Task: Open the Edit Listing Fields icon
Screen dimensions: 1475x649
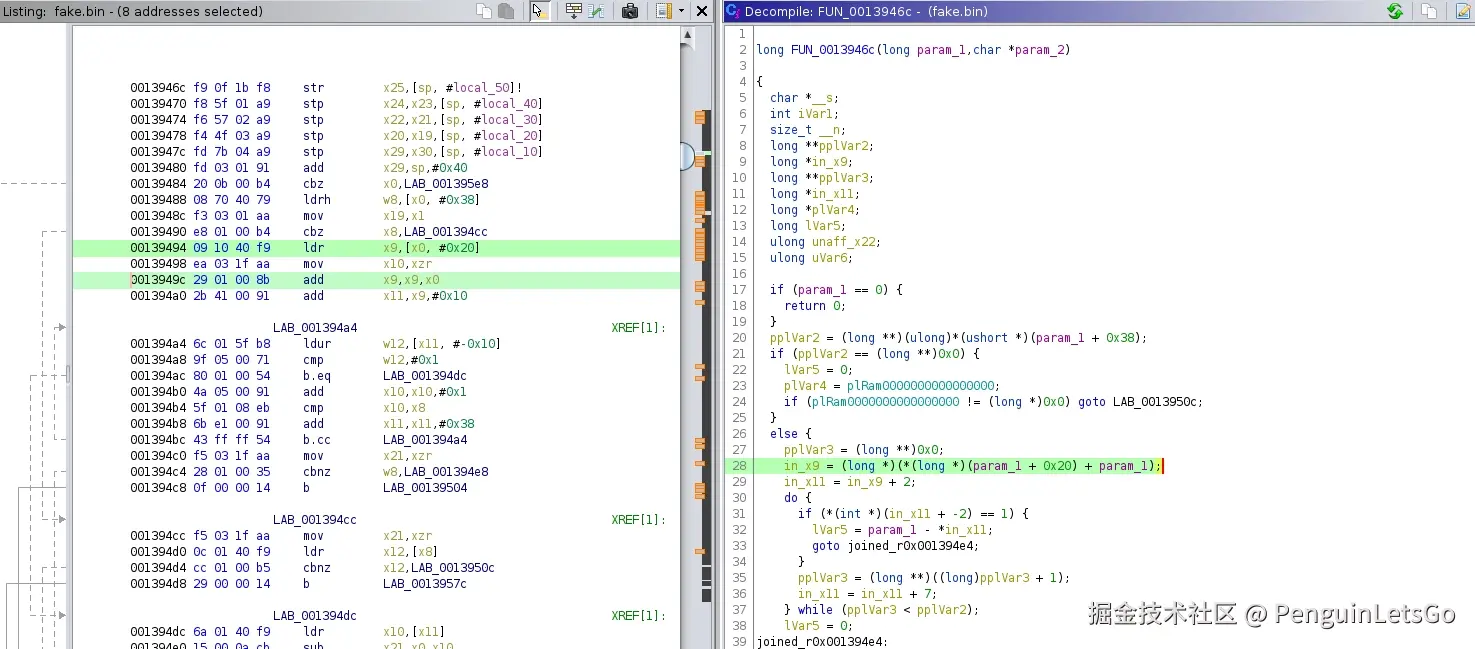Action: coord(574,11)
